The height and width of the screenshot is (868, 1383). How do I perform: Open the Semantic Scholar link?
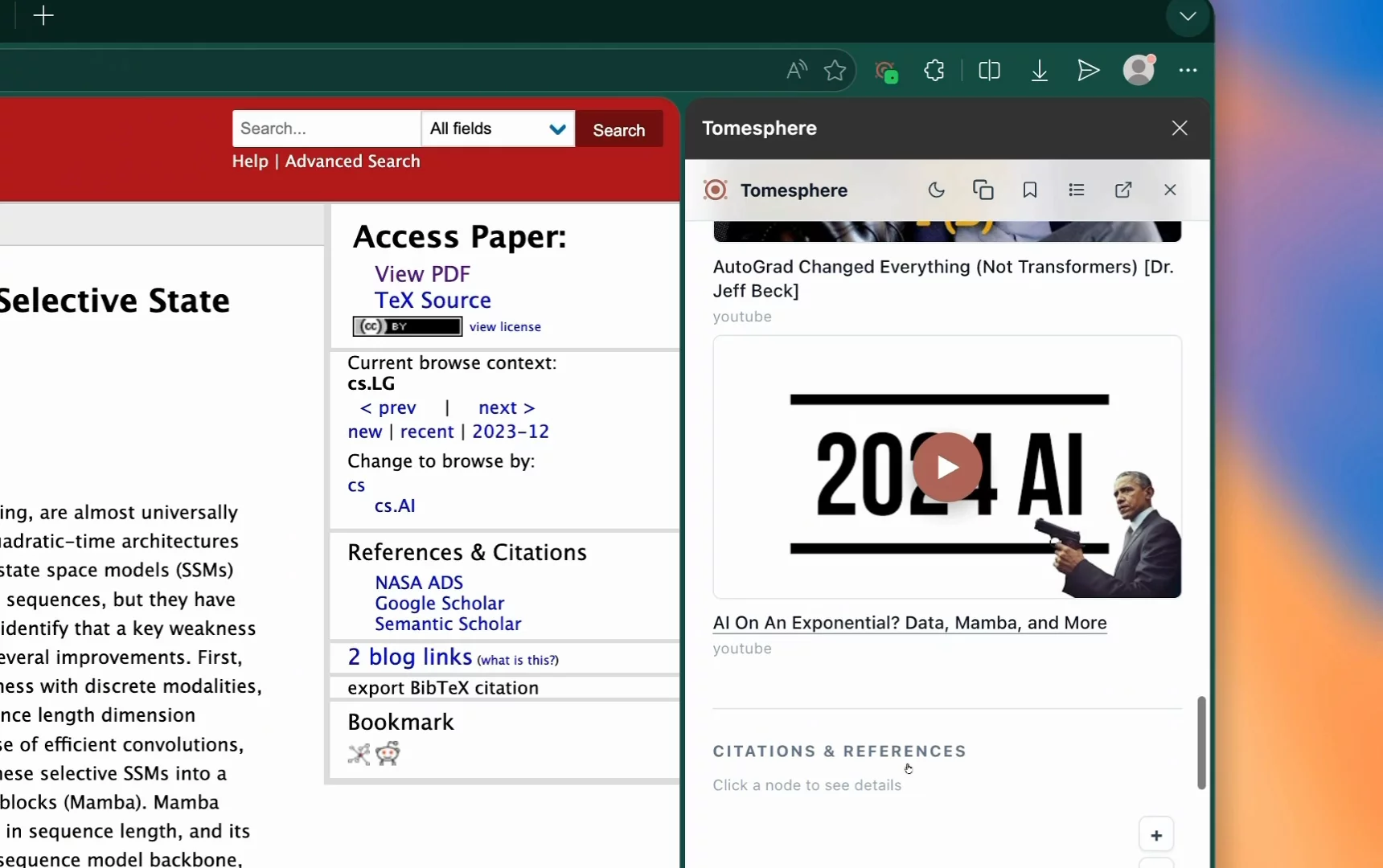[x=448, y=624]
